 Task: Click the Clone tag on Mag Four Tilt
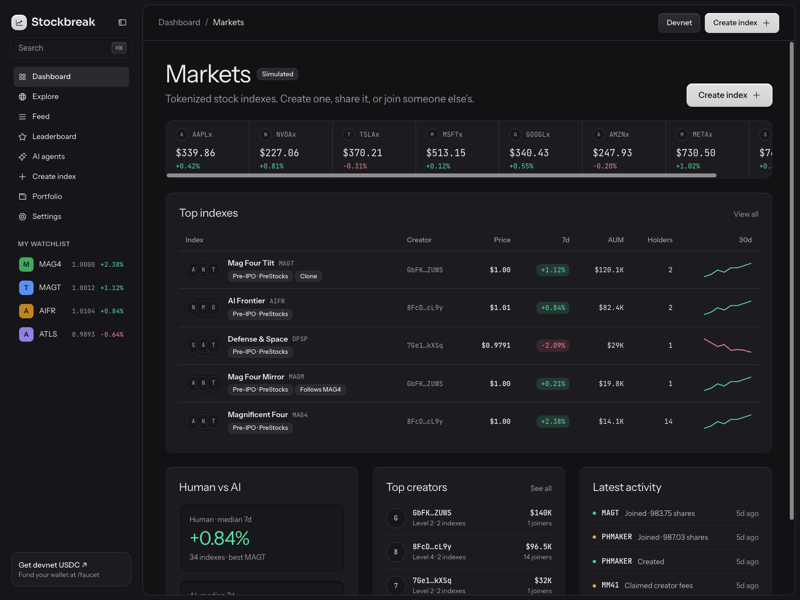pyautogui.click(x=308, y=276)
